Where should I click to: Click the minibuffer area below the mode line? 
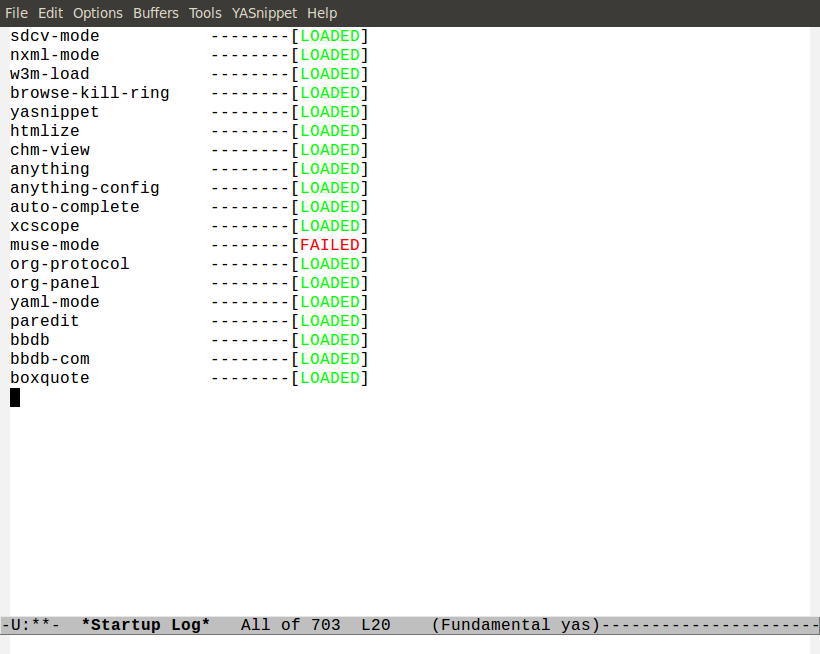click(410, 645)
